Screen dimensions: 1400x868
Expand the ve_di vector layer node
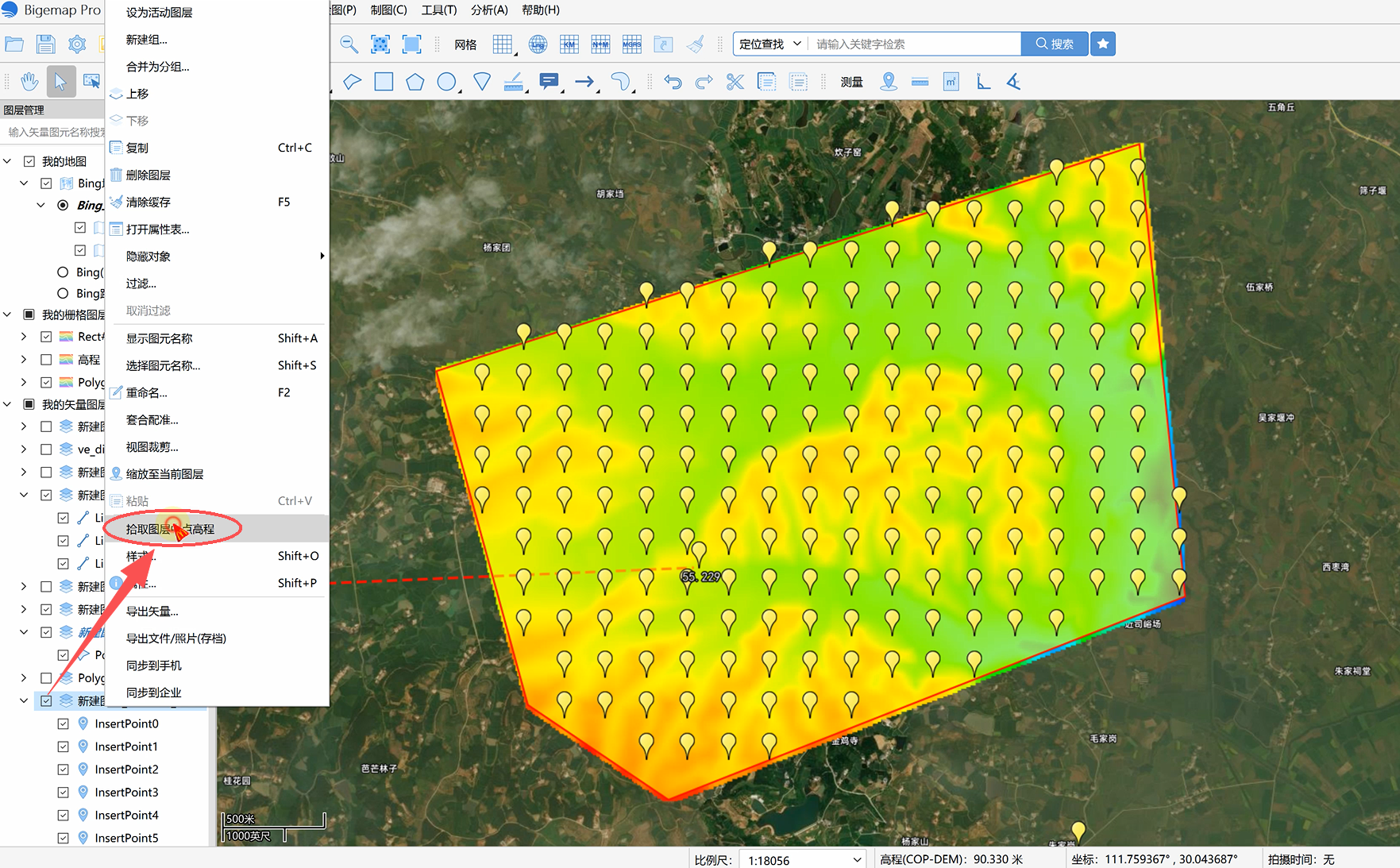pyautogui.click(x=24, y=449)
